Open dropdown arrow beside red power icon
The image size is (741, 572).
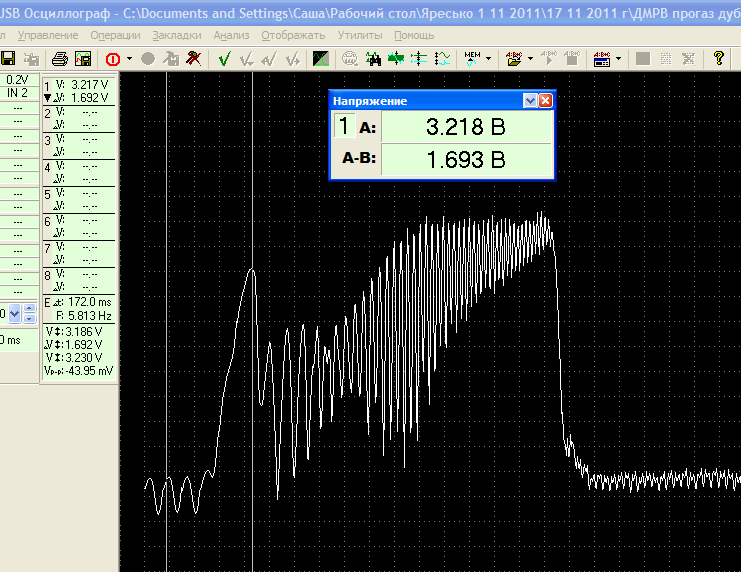tap(129, 59)
